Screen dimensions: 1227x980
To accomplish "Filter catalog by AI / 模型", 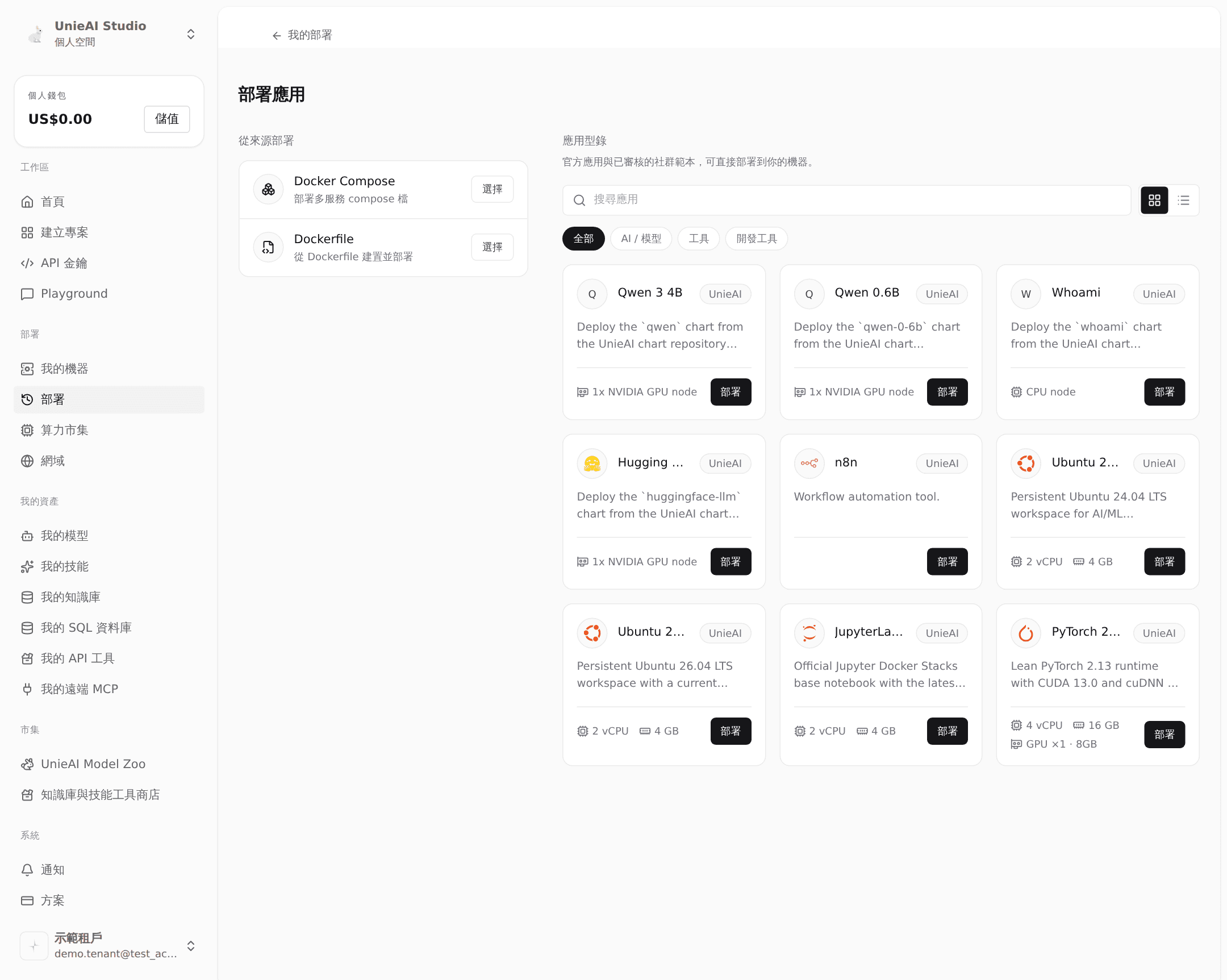I will click(x=641, y=239).
